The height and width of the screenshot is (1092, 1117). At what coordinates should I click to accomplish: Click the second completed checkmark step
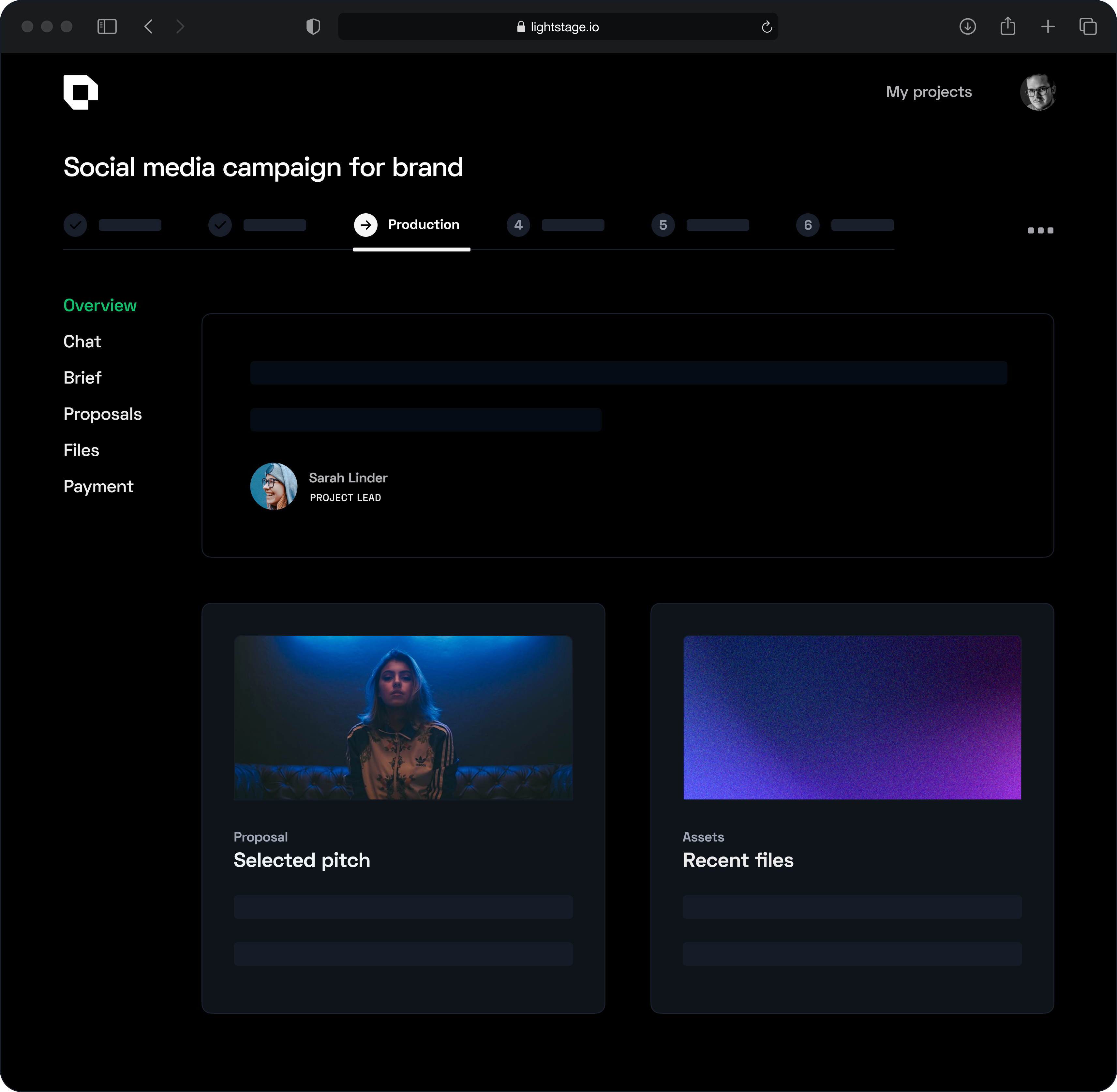pyautogui.click(x=220, y=225)
